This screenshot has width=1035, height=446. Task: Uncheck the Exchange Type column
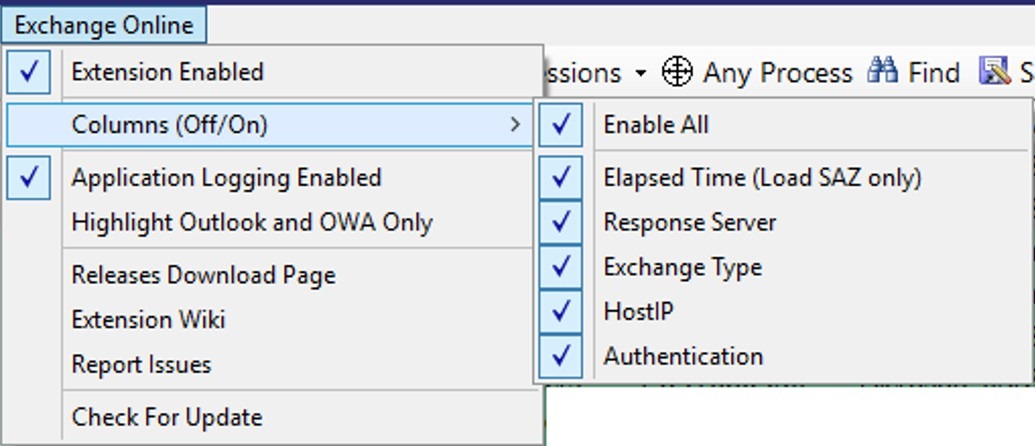coord(560,267)
